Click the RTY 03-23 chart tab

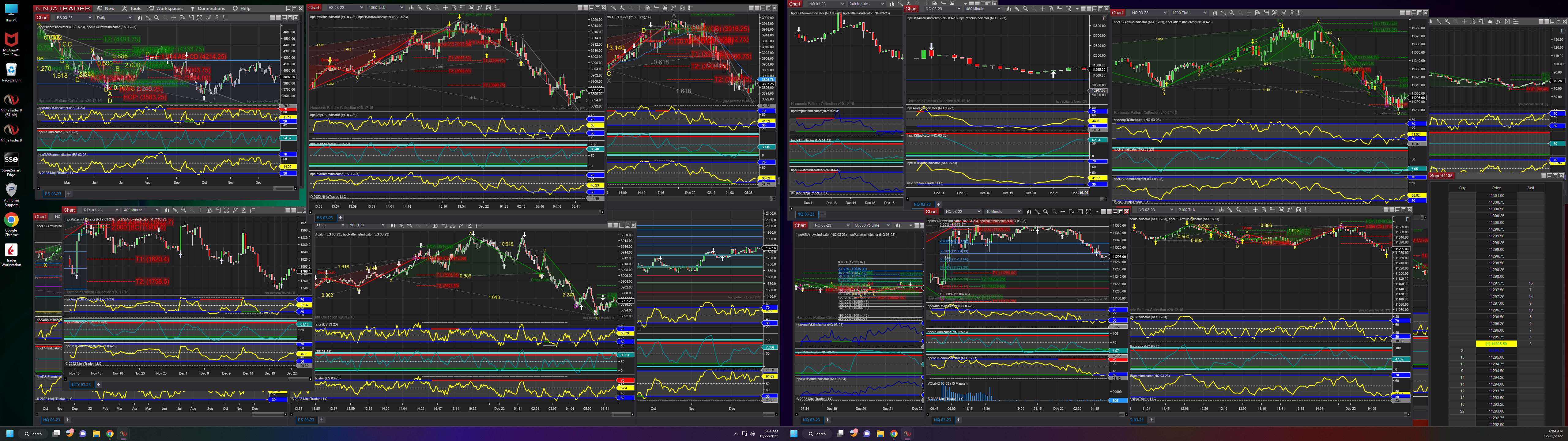point(81,384)
